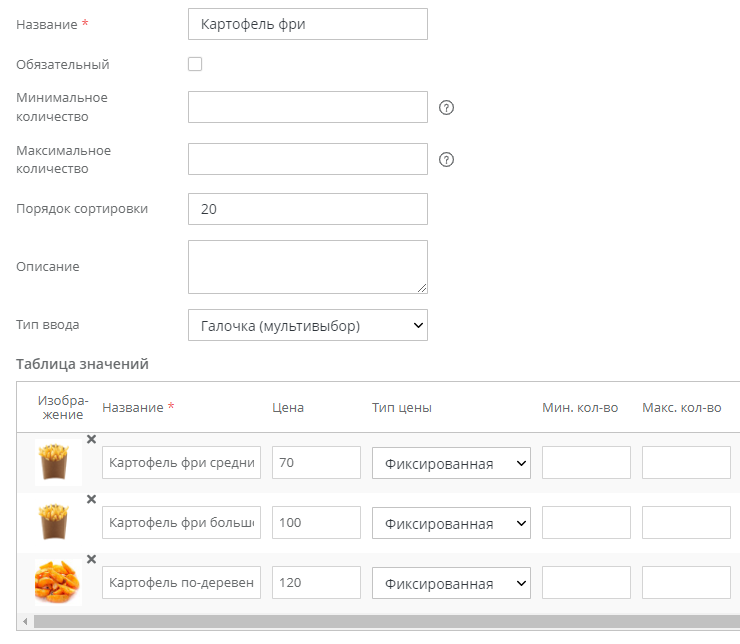Image resolution: width=740 pixels, height=644 pixels.
Task: Click the large fries thumbnail image
Action: point(58,523)
